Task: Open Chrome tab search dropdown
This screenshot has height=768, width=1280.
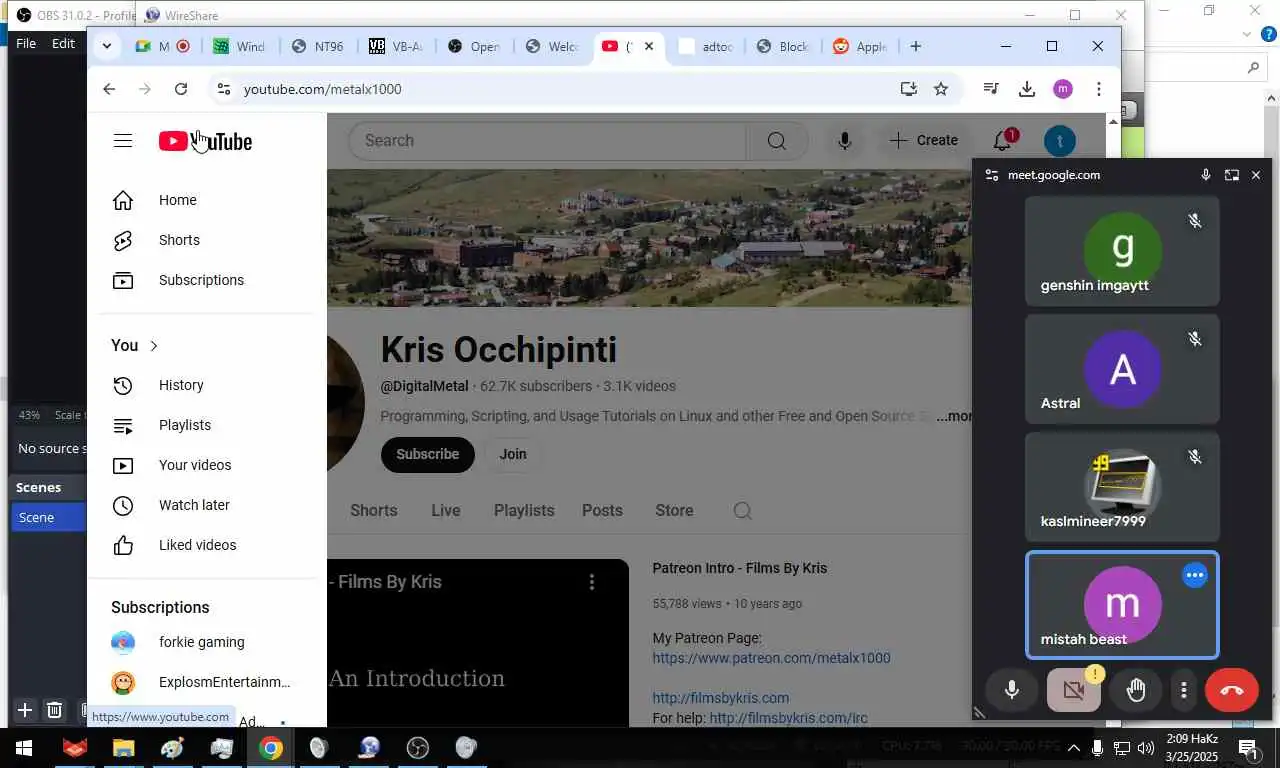Action: 106,46
